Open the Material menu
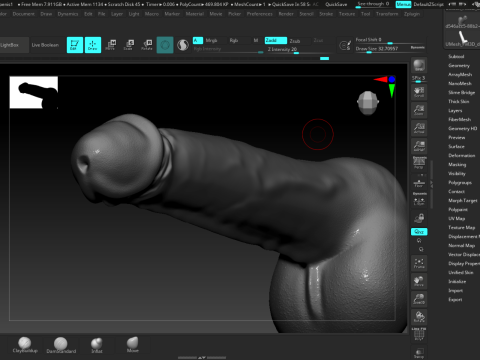This screenshot has width=480, height=360. [x=195, y=14]
